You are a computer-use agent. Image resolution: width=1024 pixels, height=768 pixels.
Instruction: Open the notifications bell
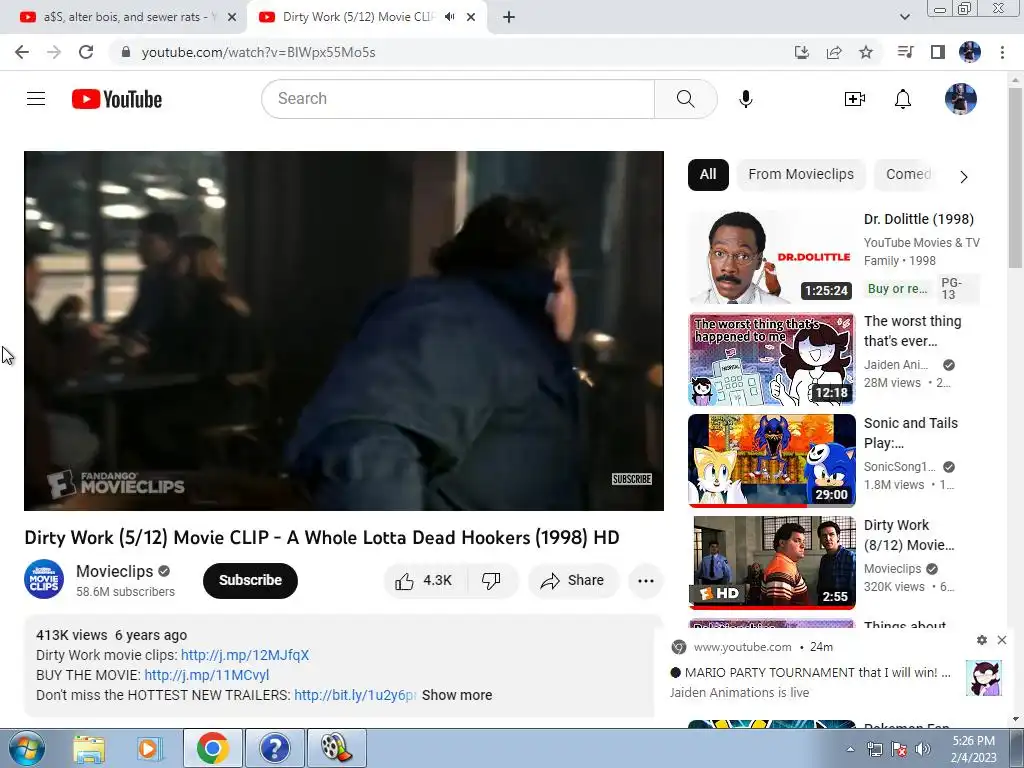[903, 99]
